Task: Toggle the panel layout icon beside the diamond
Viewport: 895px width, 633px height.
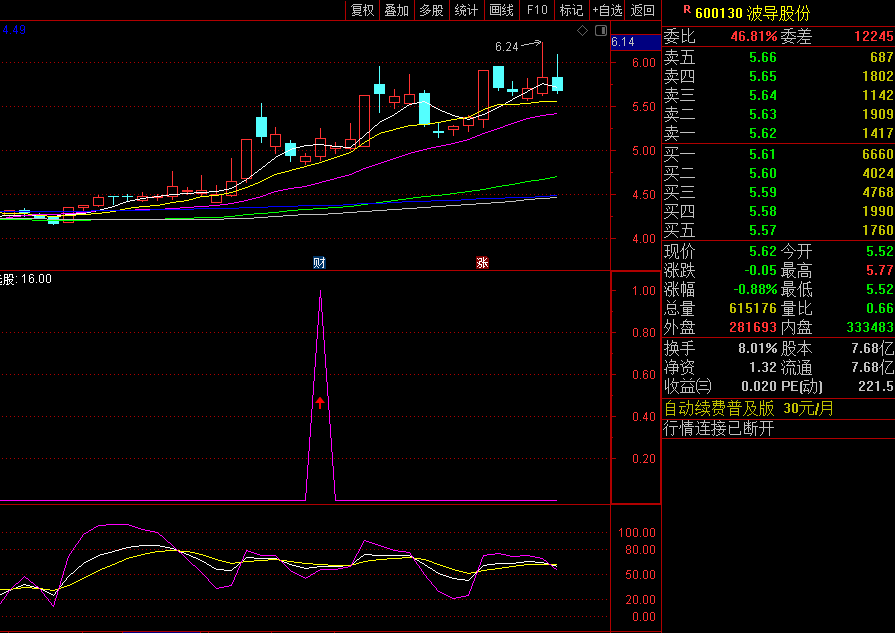Action: (601, 31)
